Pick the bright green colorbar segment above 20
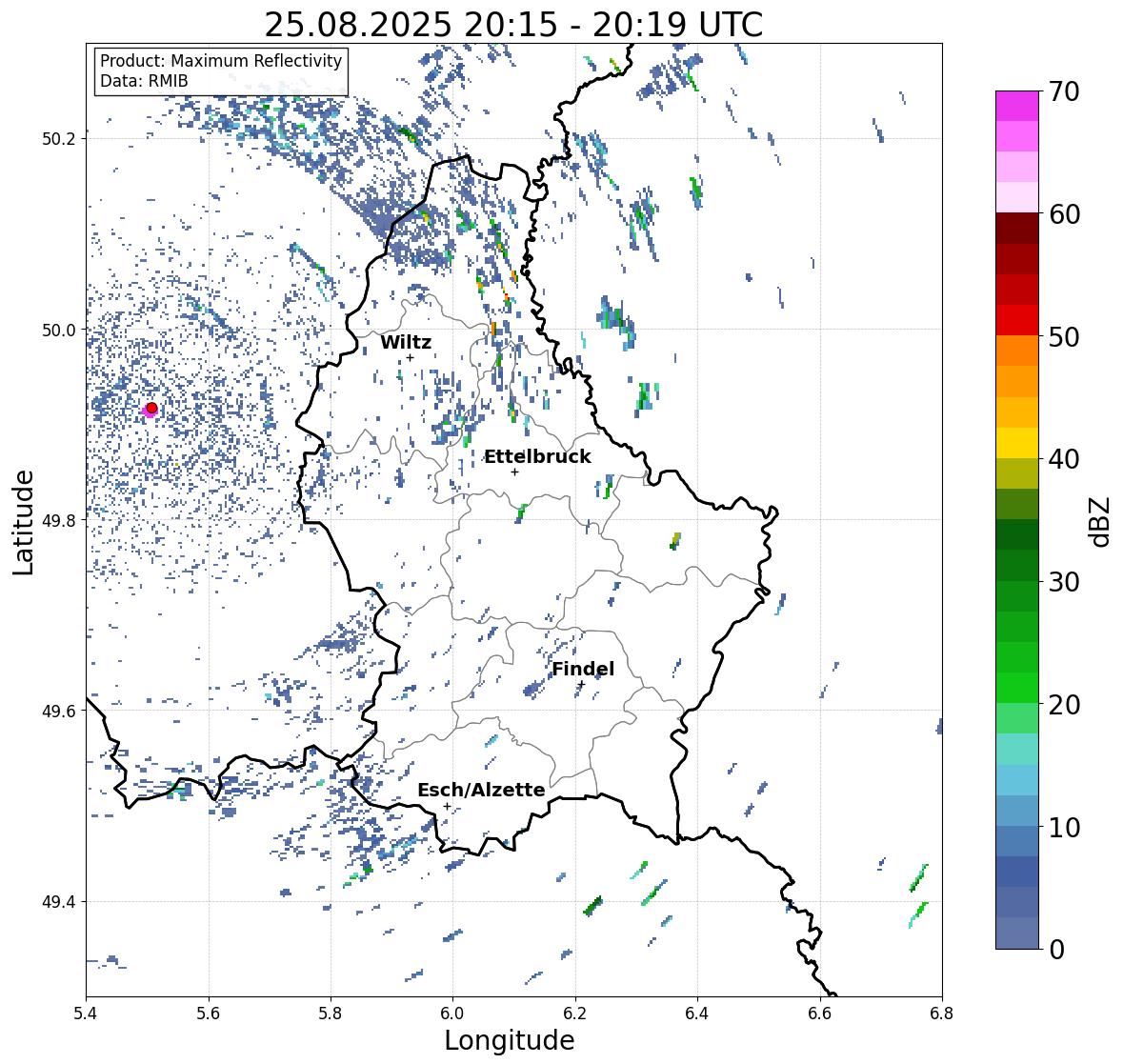The width and height of the screenshot is (1123, 1064). point(1017,688)
